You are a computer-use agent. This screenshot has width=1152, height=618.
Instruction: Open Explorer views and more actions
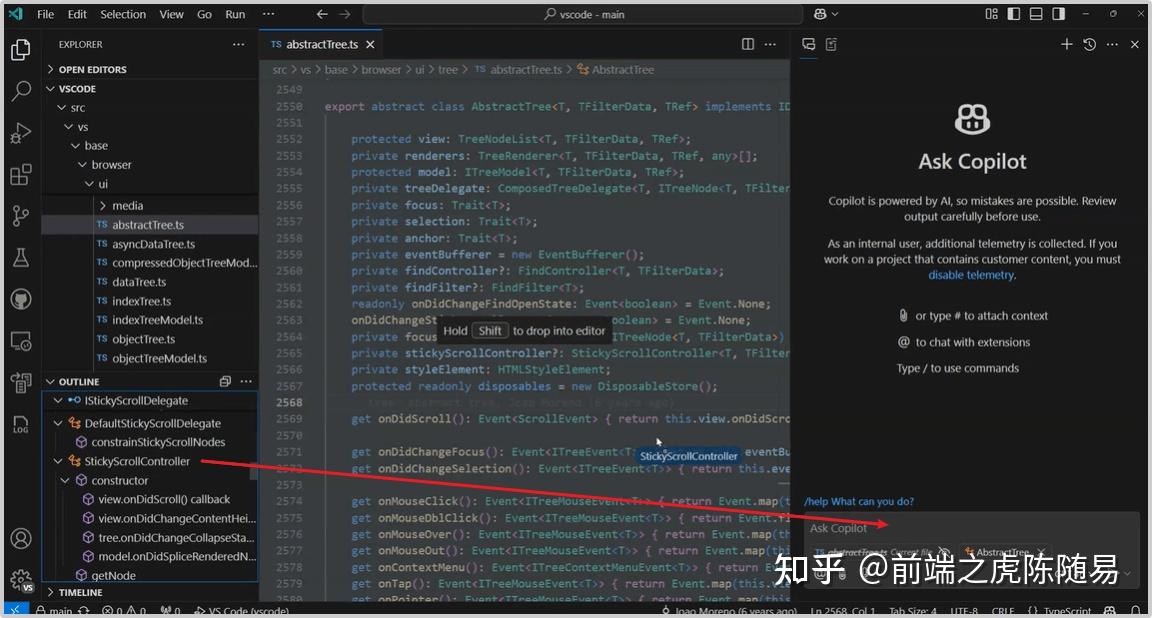(x=238, y=45)
